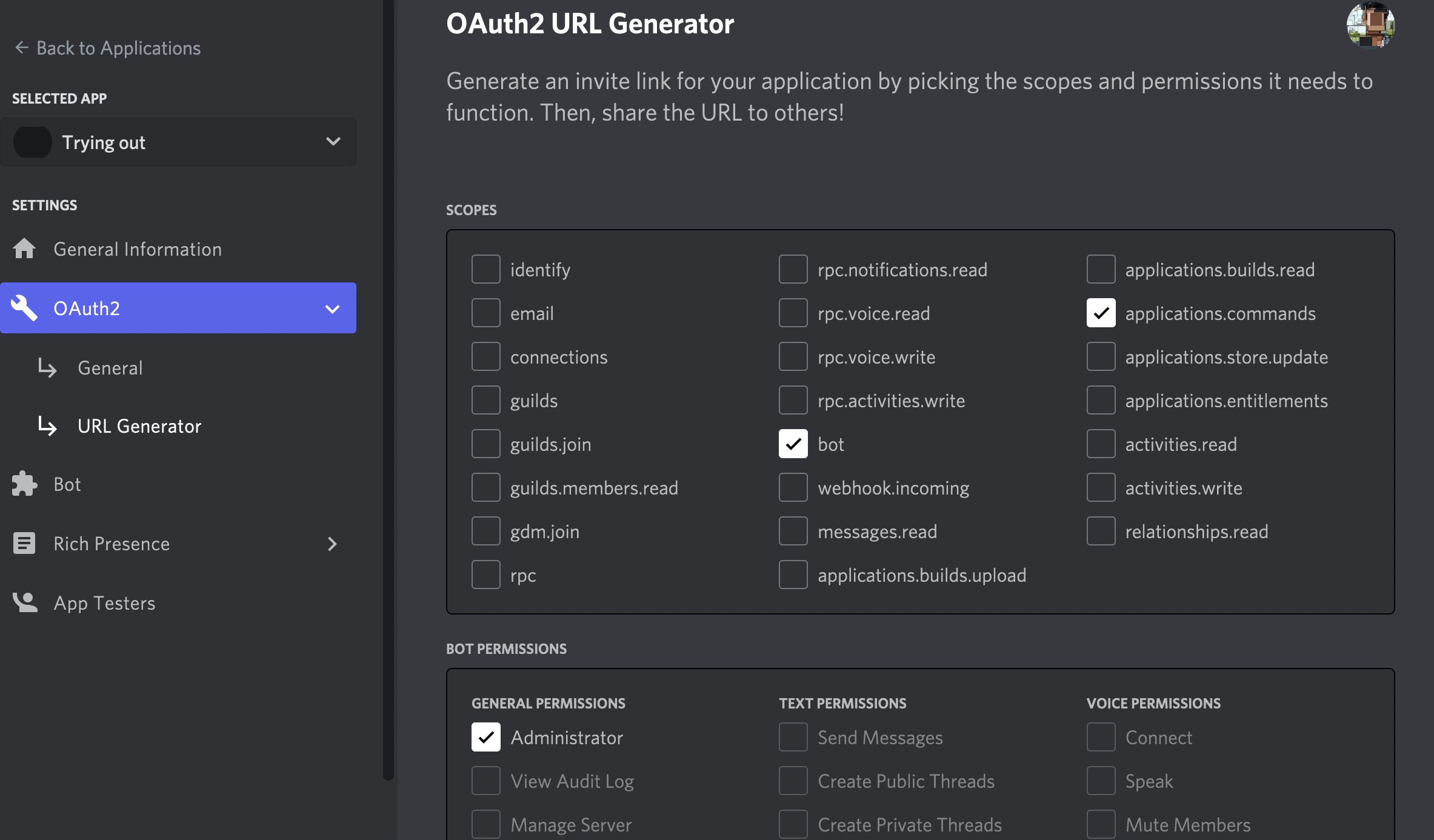Enable webhook.incoming scope
1434x840 pixels.
[x=793, y=487]
